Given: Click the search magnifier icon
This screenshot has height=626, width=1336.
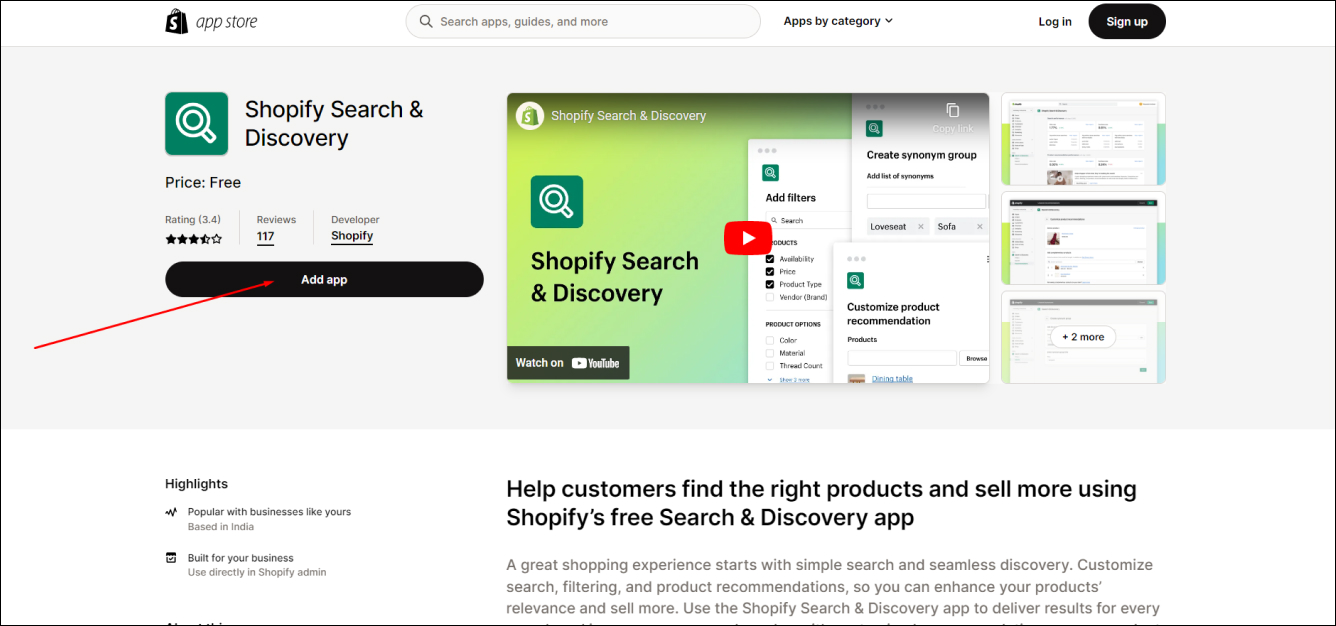Looking at the screenshot, I should click(426, 21).
